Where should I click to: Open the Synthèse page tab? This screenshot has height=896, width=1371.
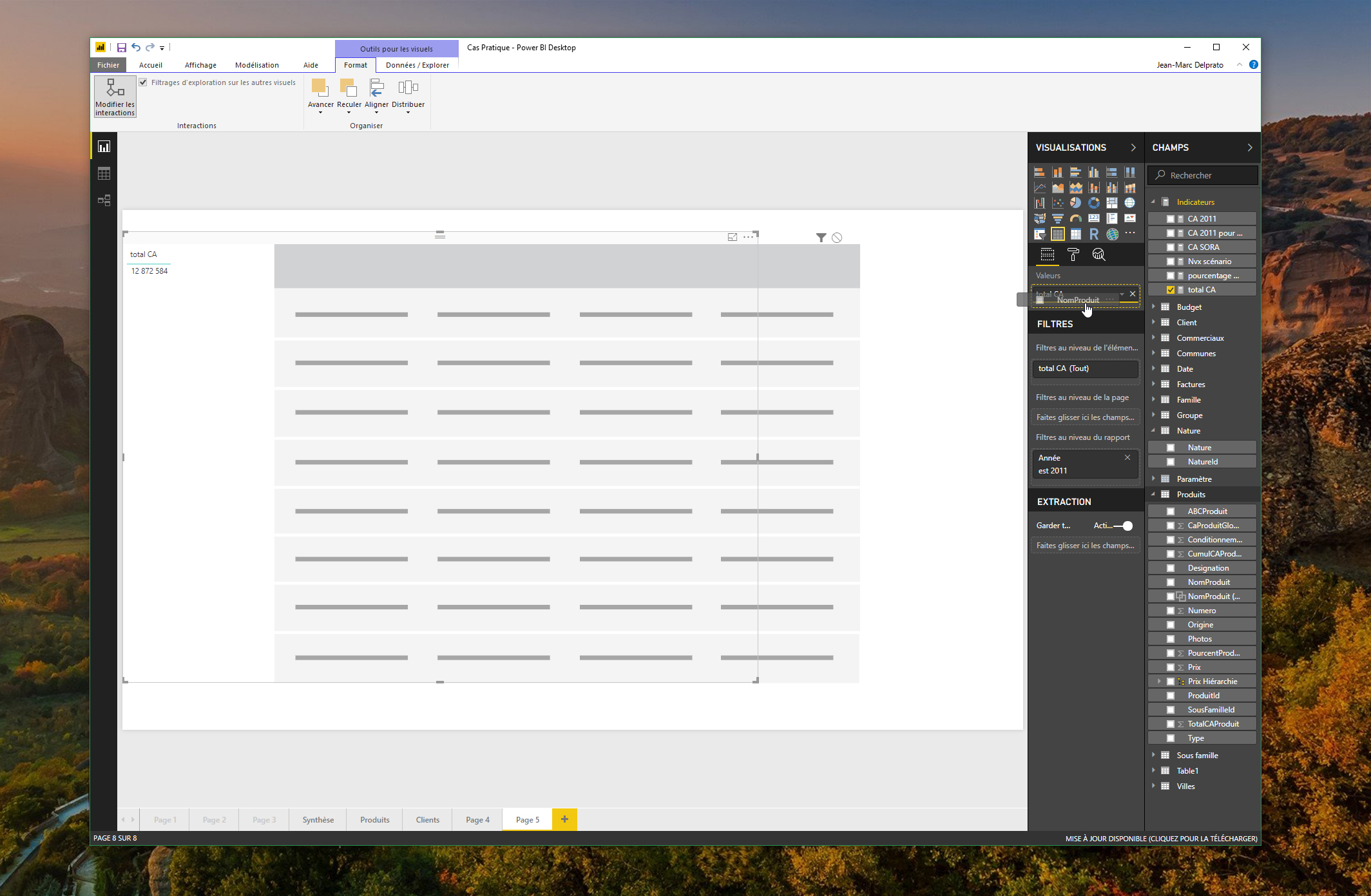[318, 820]
